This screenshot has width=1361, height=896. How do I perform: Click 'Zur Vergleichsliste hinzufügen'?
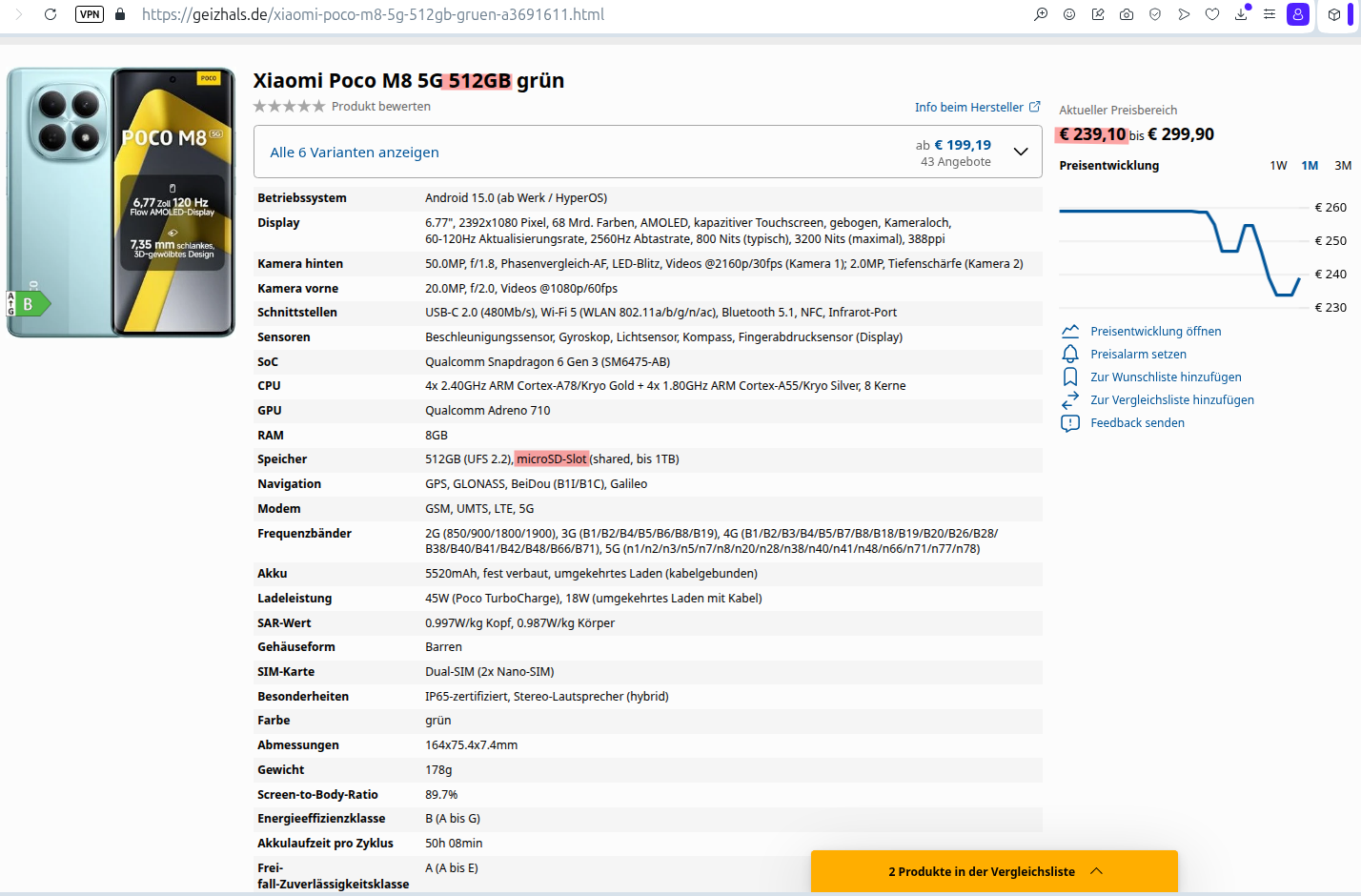1172,399
